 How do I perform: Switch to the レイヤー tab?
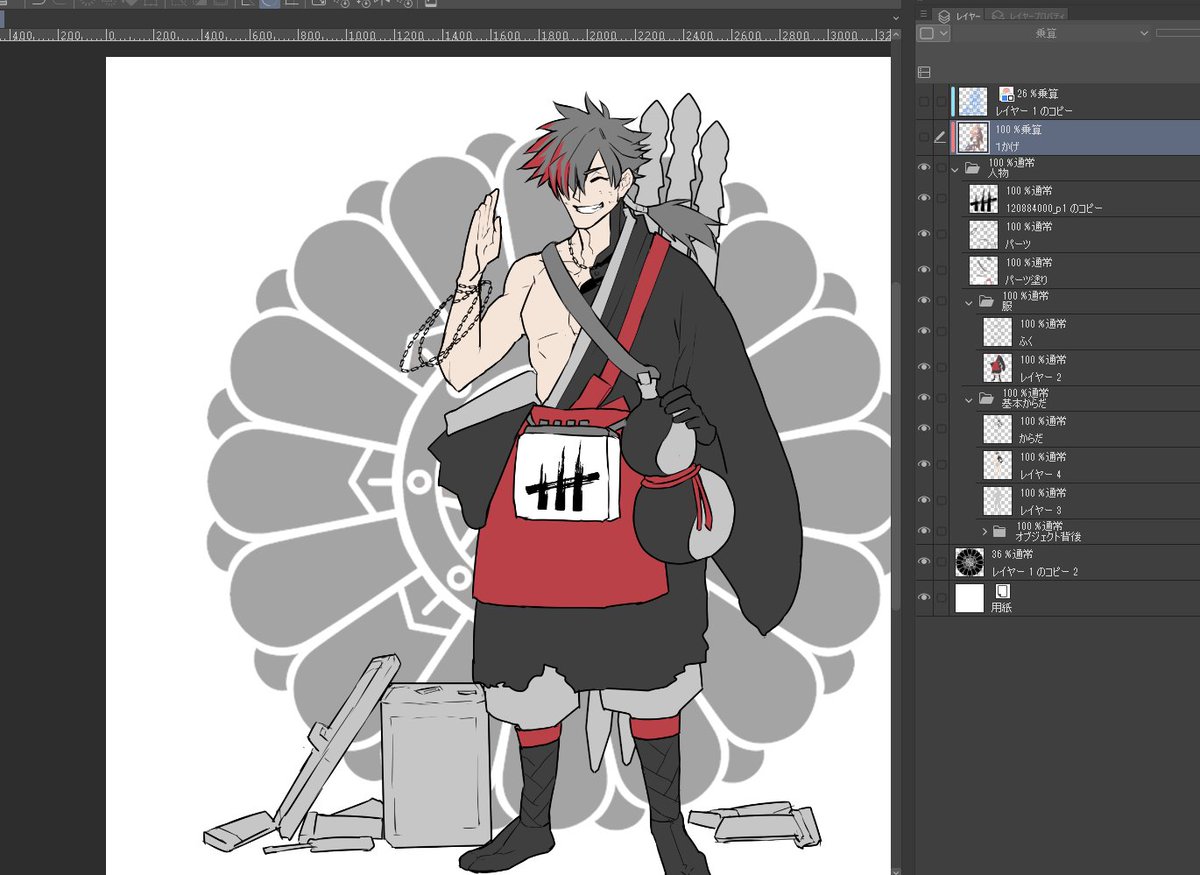tap(960, 16)
